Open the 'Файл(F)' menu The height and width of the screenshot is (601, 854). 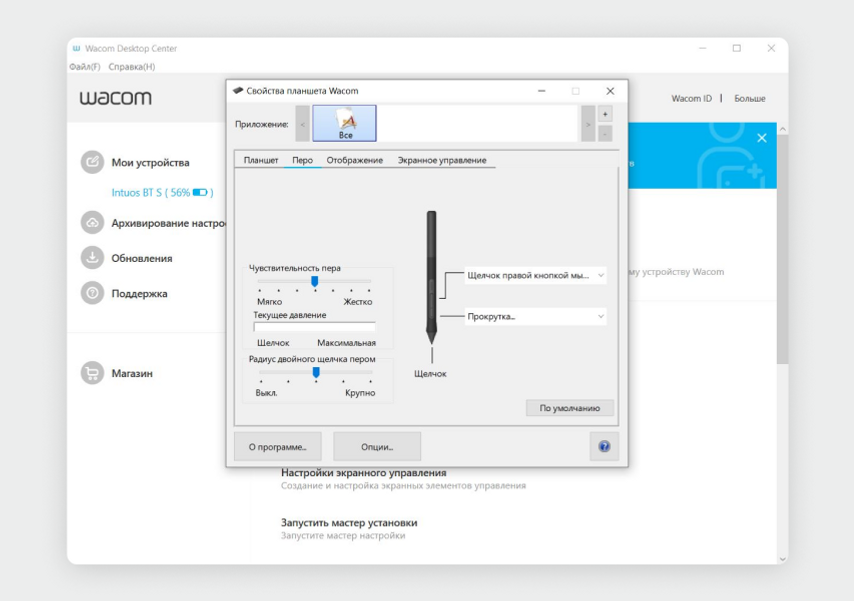point(85,66)
